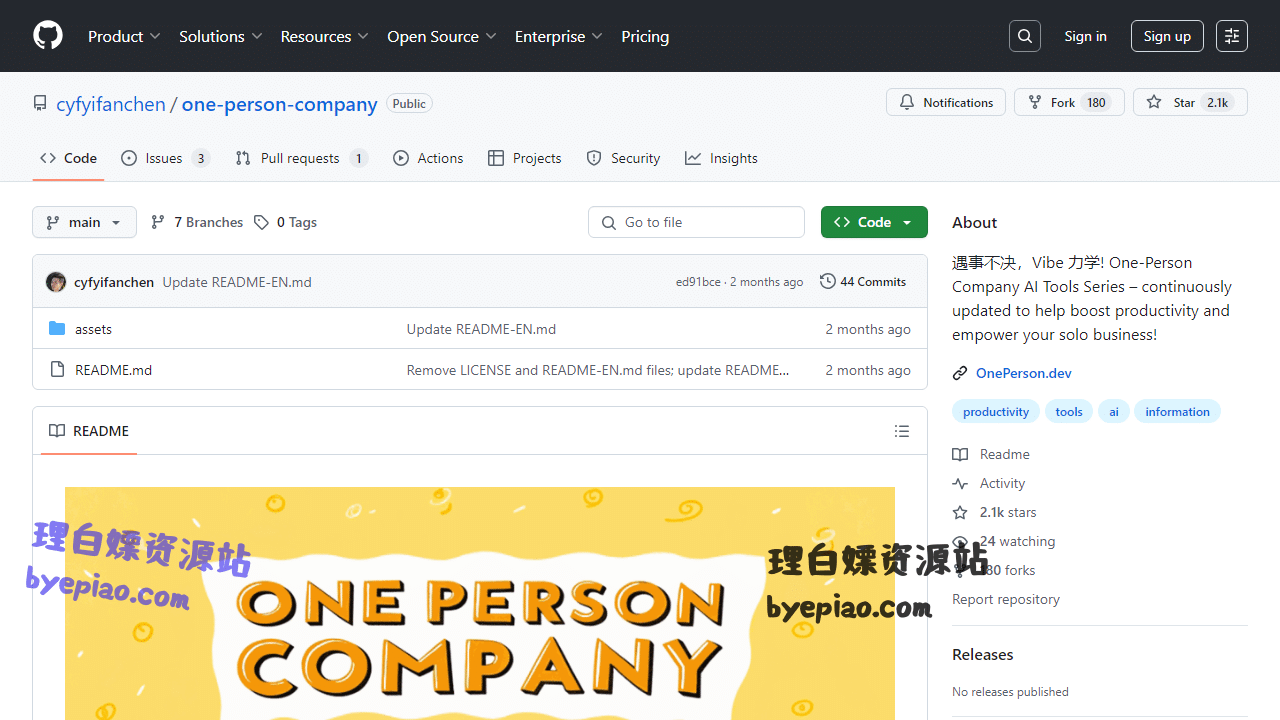Open the GitHub home logo
1280x720 pixels.
pos(48,36)
